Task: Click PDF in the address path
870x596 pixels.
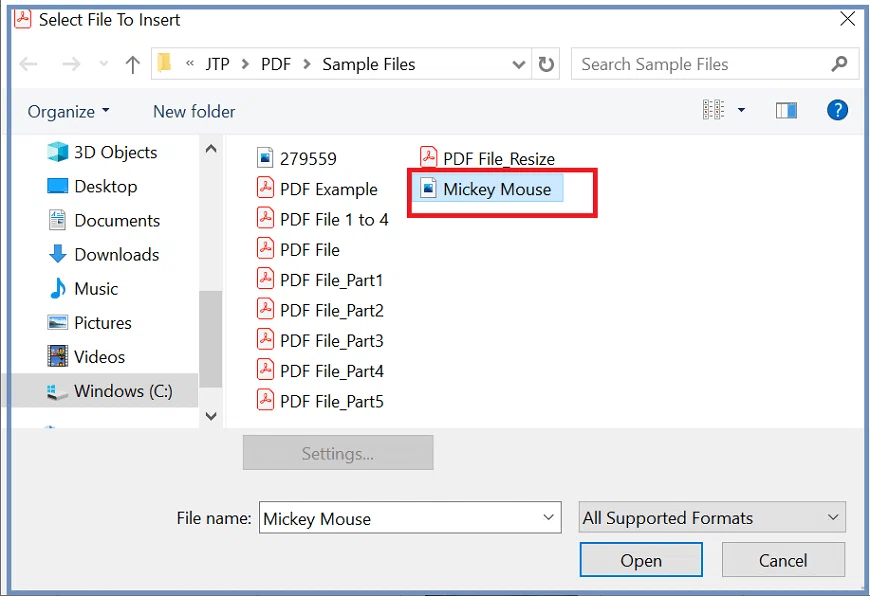Action: [x=276, y=64]
